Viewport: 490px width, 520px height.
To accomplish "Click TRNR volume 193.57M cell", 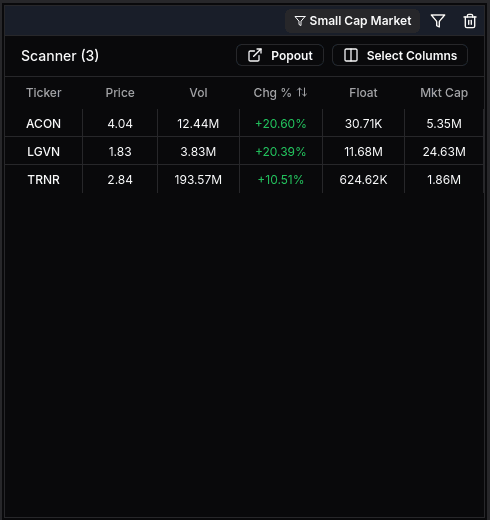I will point(198,180).
